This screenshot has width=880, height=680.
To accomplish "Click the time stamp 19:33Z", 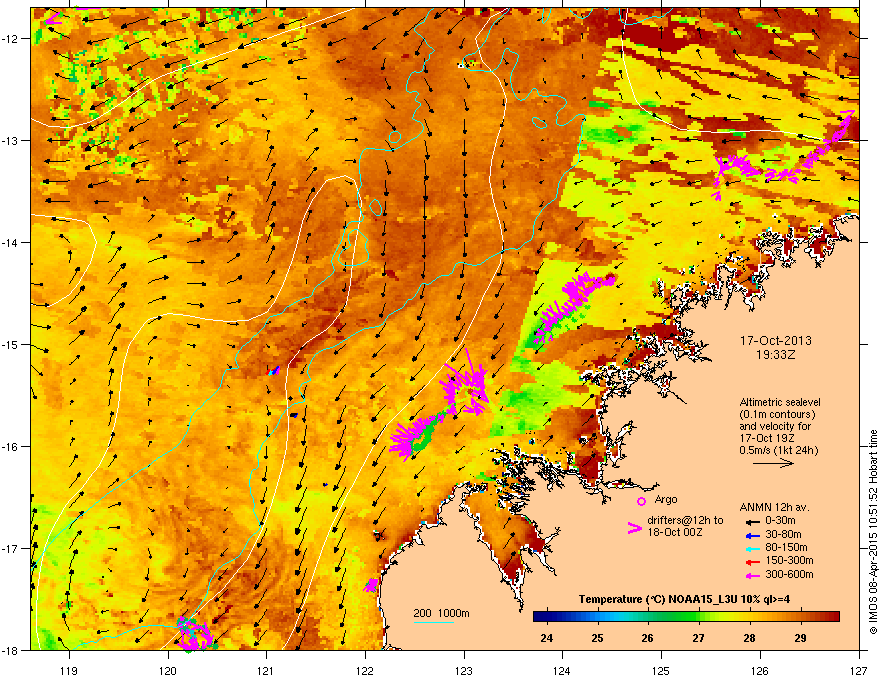I will pyautogui.click(x=775, y=355).
